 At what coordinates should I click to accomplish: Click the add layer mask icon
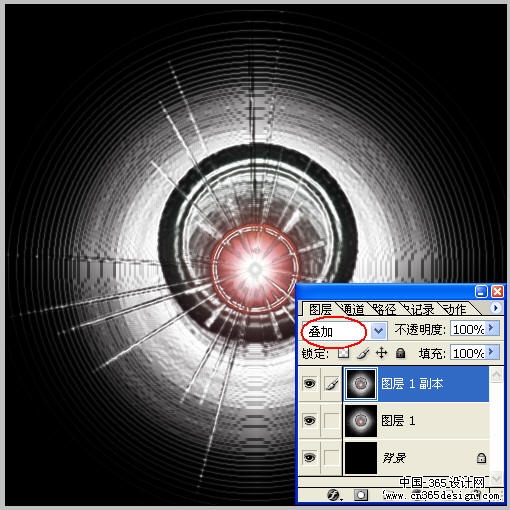[360, 495]
